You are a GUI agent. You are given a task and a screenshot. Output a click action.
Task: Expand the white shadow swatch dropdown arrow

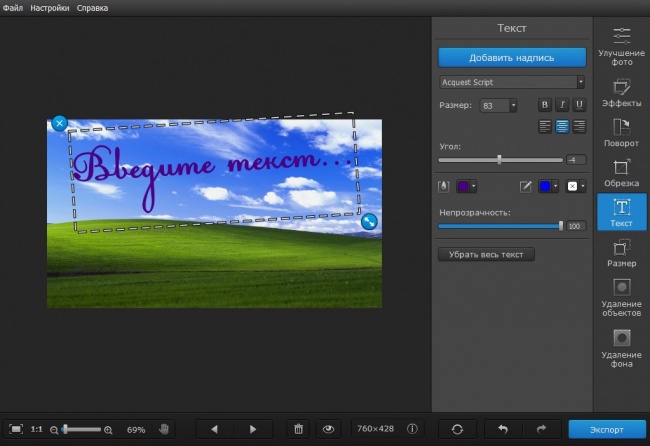point(583,186)
